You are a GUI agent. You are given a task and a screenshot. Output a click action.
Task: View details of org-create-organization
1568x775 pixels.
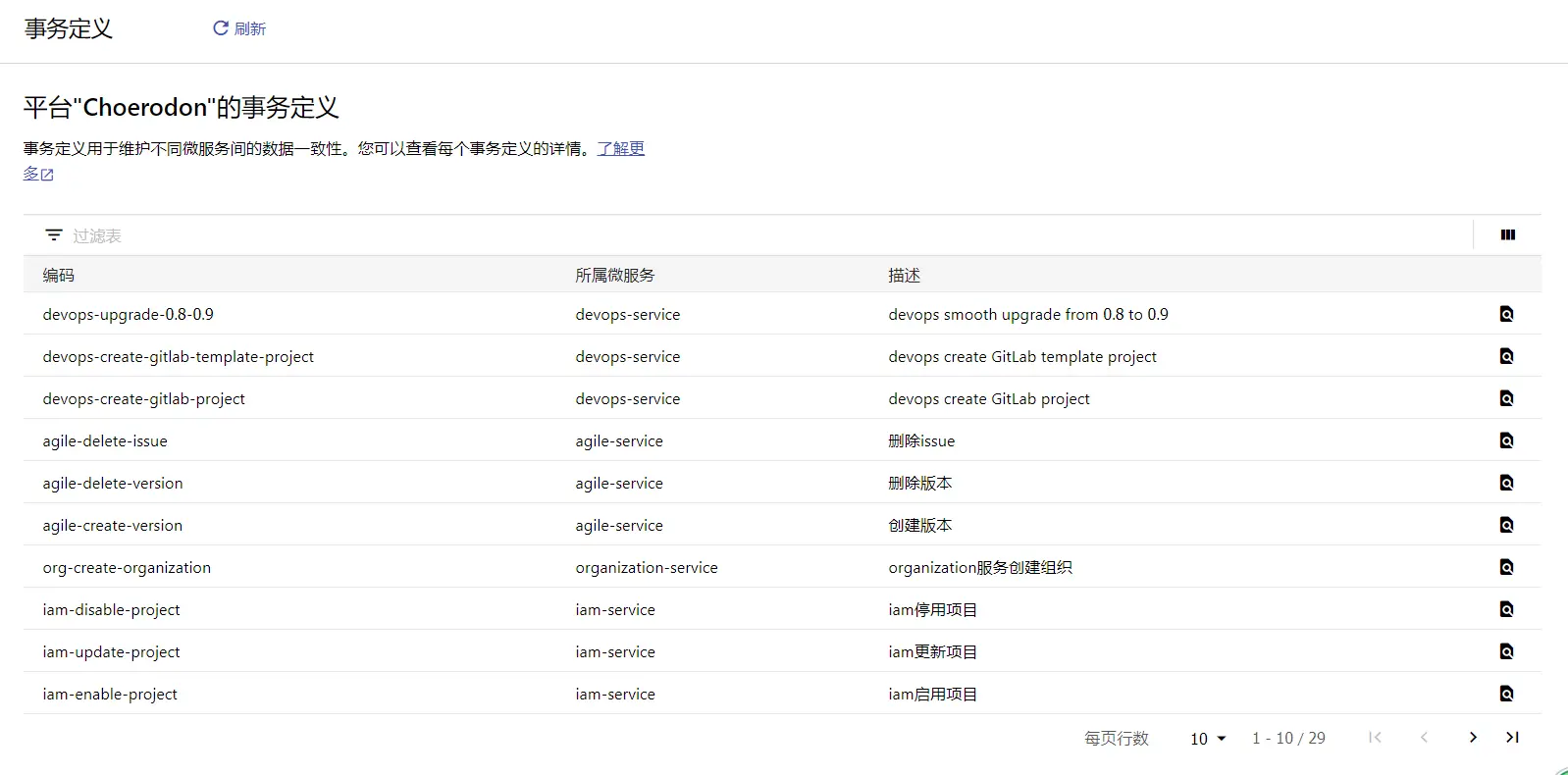[x=1506, y=567]
